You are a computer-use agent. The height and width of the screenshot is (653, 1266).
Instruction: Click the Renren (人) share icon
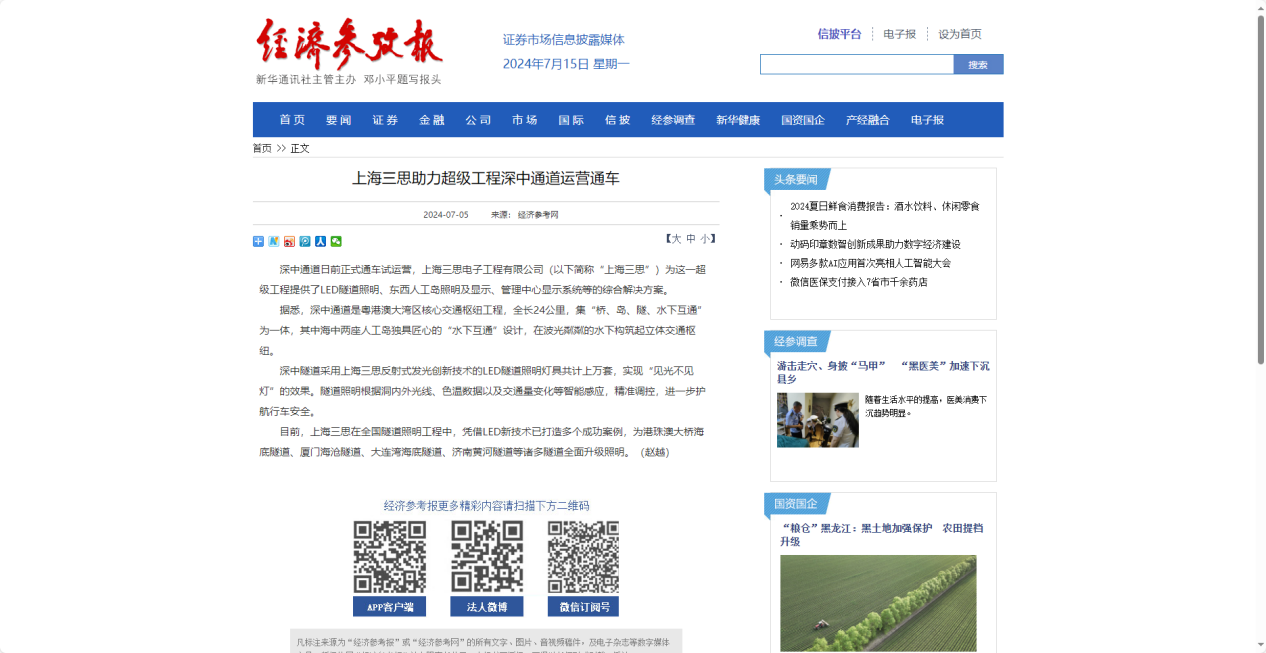pos(320,241)
